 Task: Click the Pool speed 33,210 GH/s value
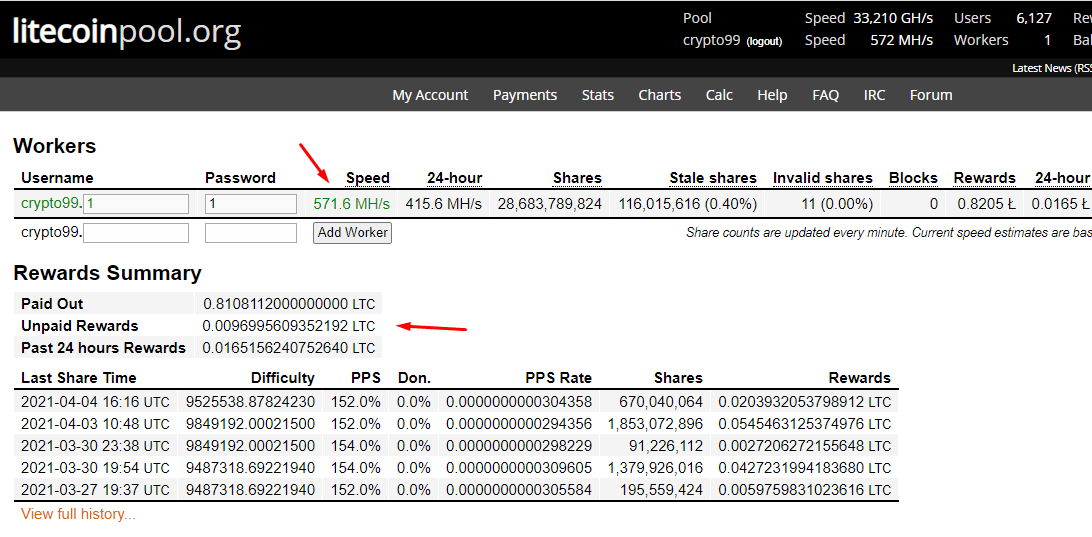894,18
